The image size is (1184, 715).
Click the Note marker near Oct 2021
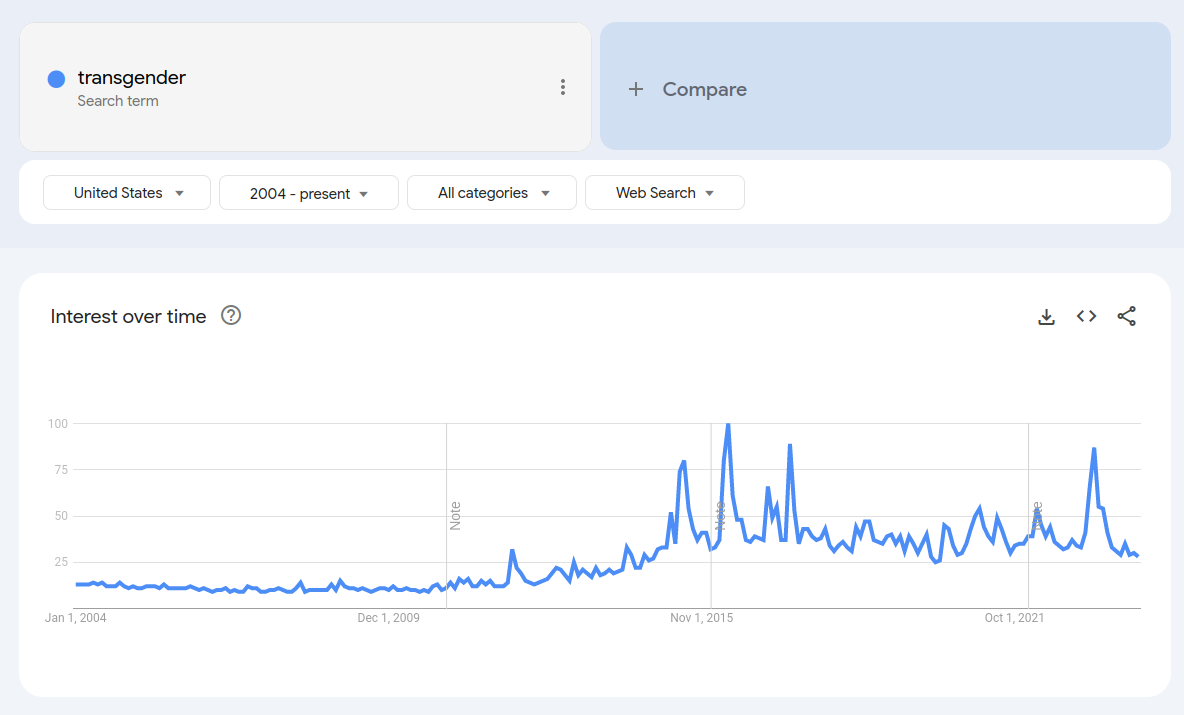point(1037,516)
